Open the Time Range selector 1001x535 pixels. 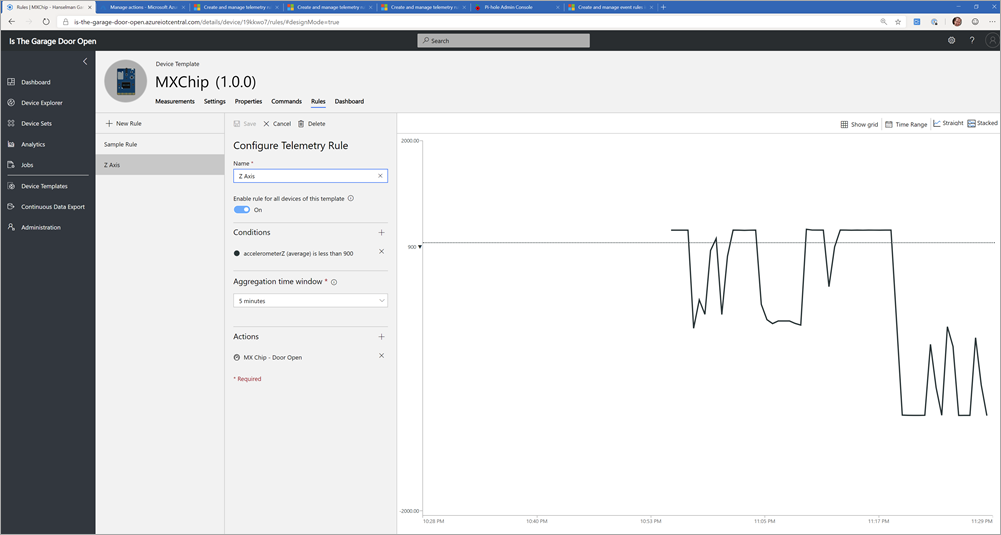point(906,124)
